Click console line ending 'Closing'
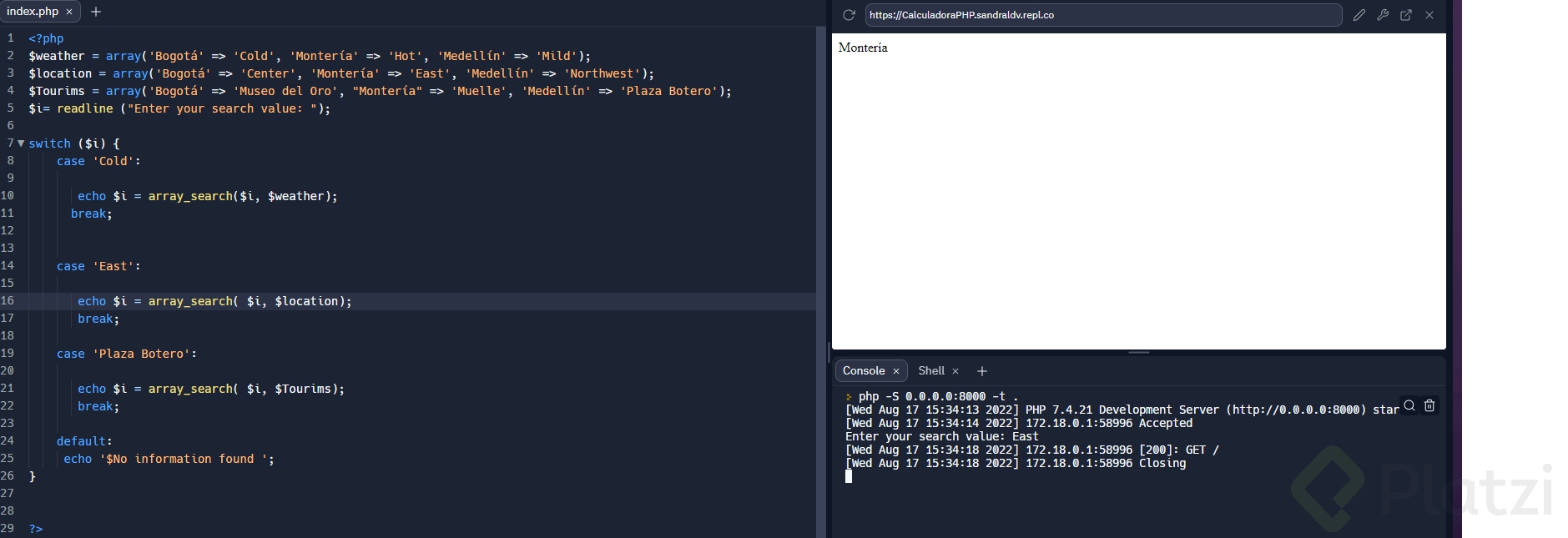 coord(1016,463)
